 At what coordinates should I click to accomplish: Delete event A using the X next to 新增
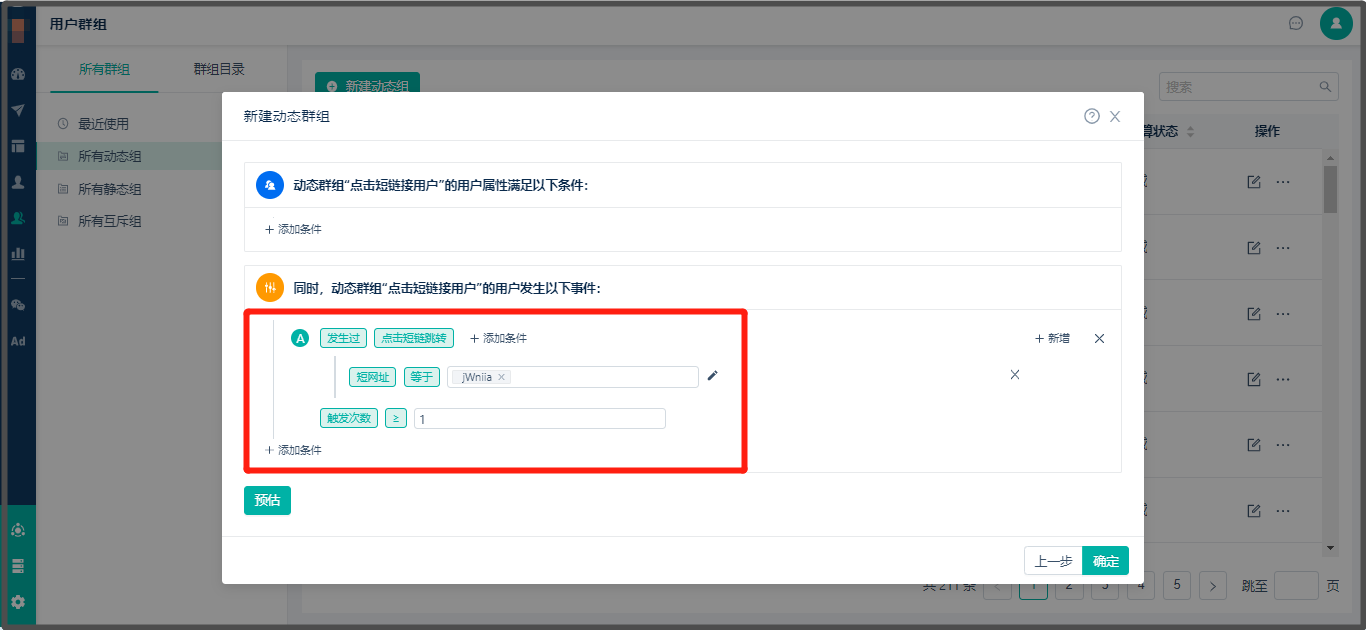tap(1099, 338)
